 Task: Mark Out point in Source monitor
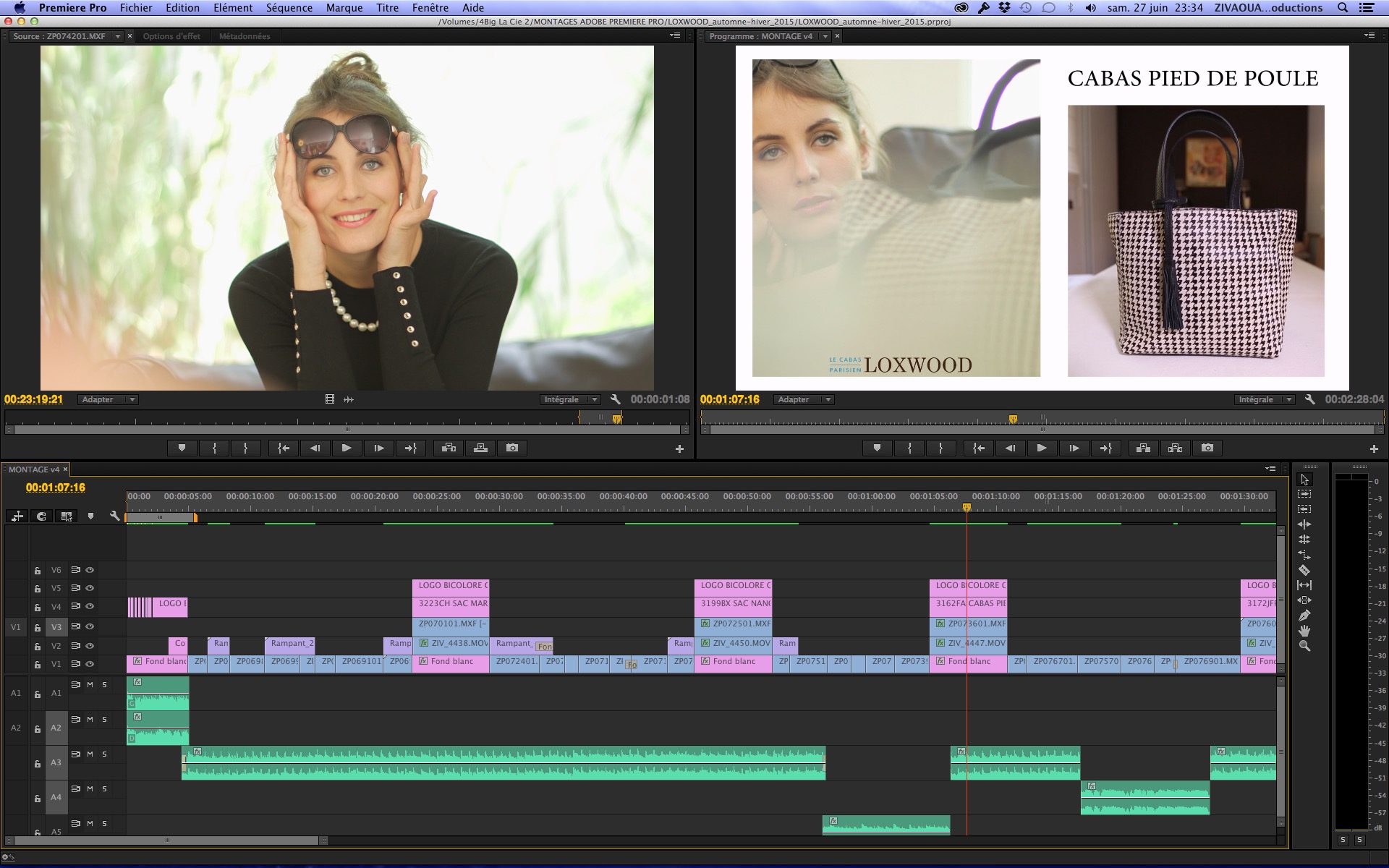coord(245,448)
